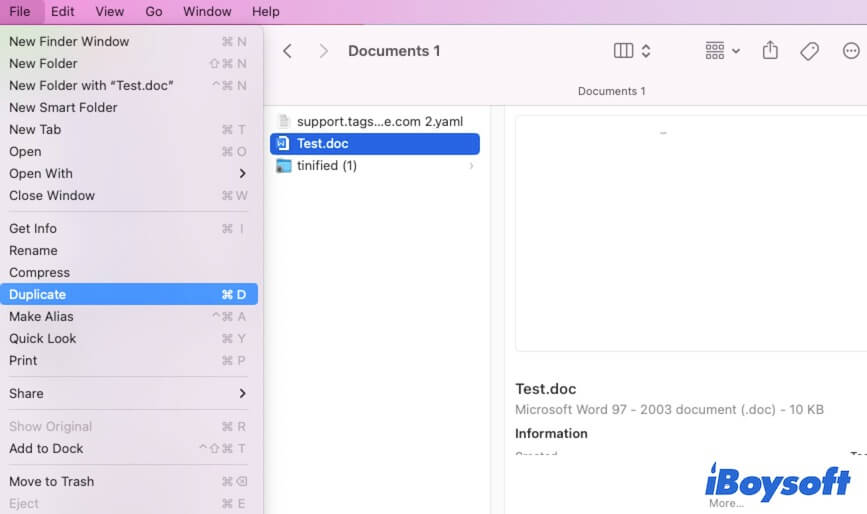Expand the Share submenu arrow
Screen dimensions: 867x514
[242, 394]
